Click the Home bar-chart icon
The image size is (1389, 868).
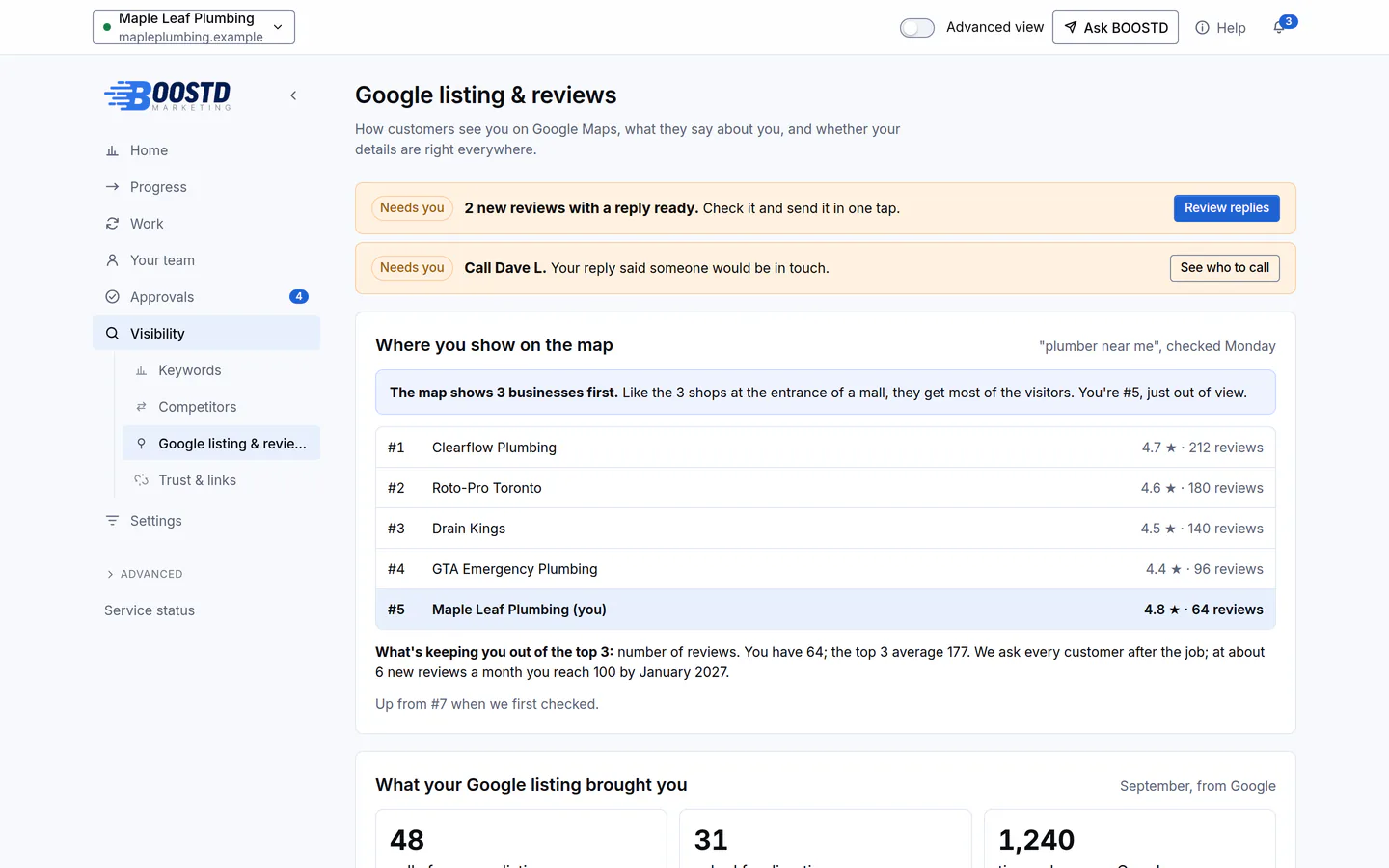112,150
